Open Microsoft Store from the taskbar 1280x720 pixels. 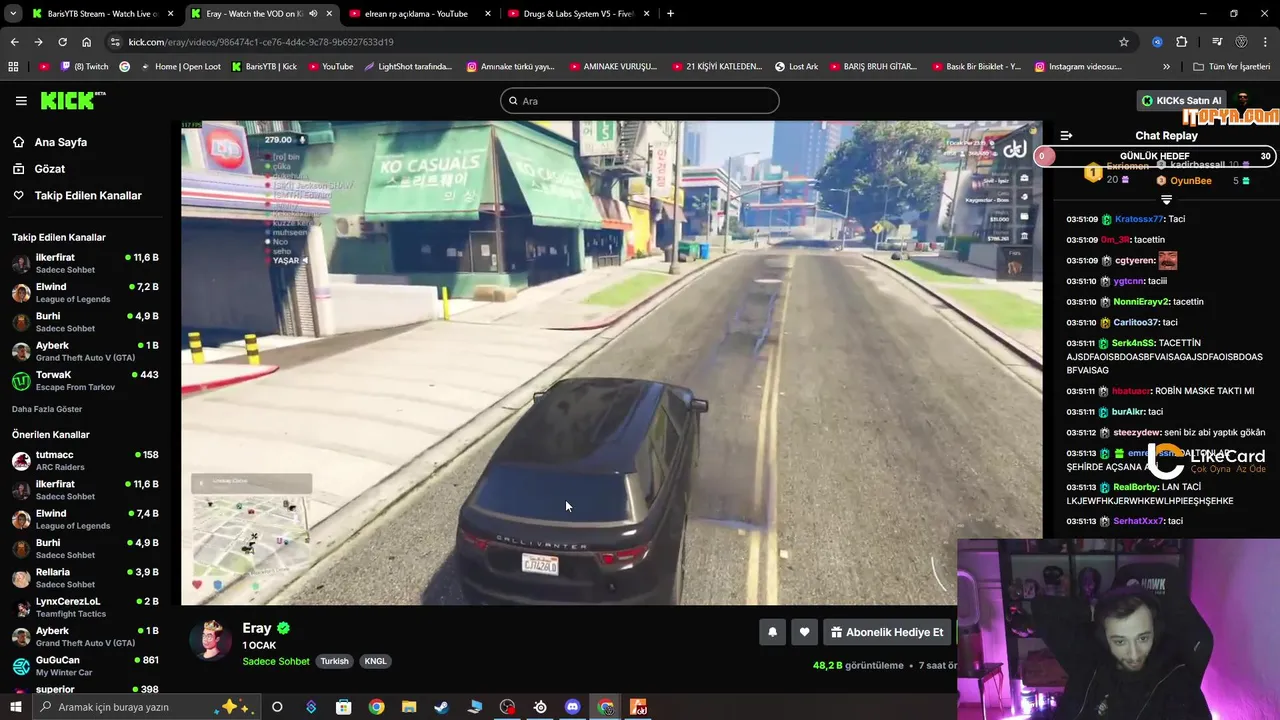coord(343,707)
